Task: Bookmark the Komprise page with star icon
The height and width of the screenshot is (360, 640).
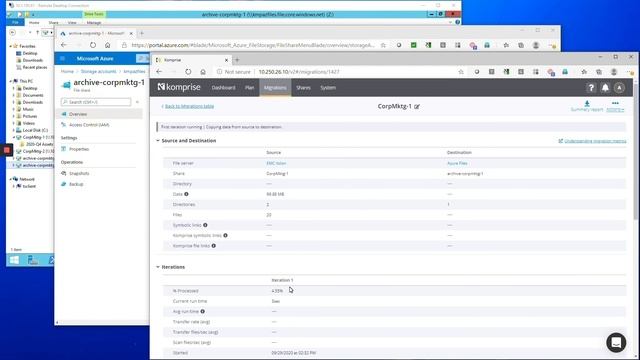Action: (461, 72)
